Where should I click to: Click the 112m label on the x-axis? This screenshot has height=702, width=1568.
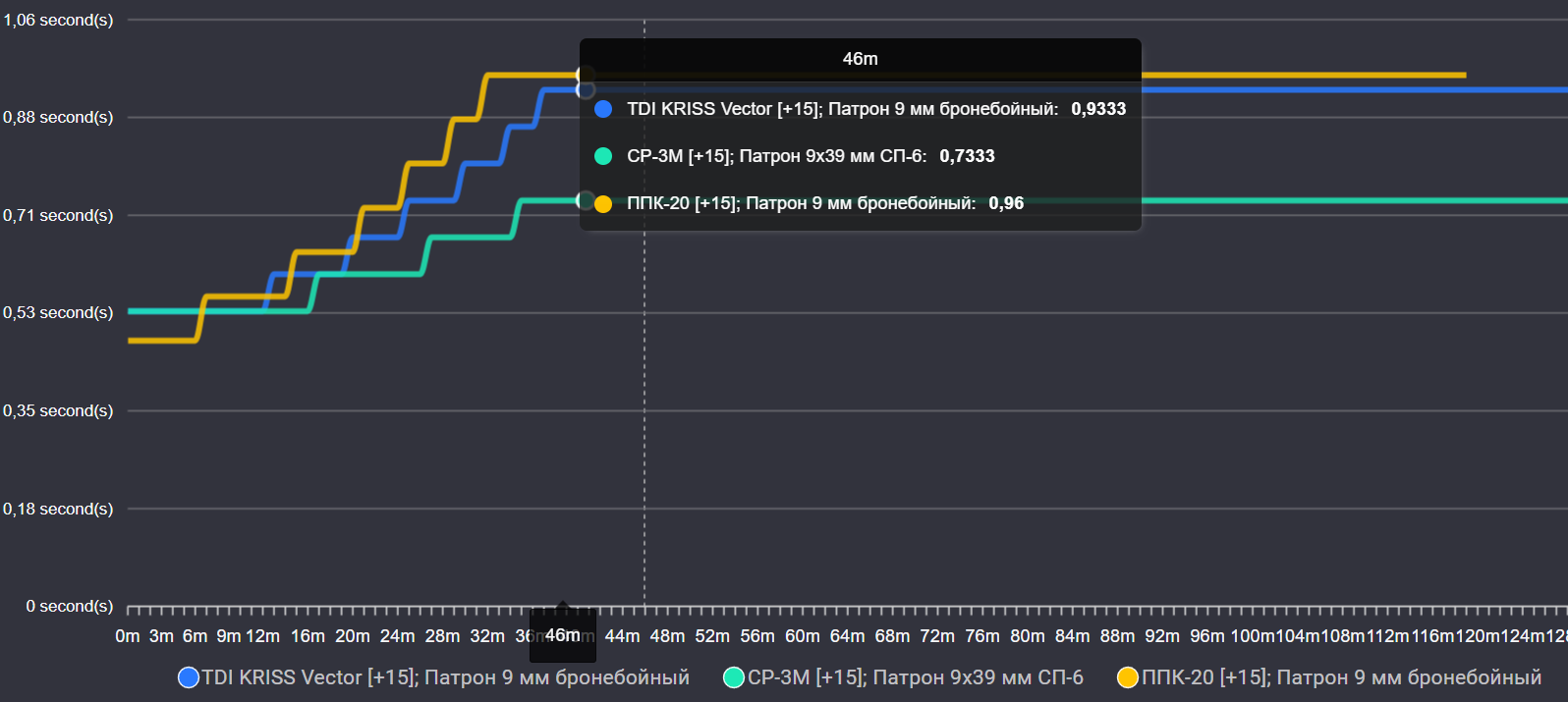(1387, 636)
